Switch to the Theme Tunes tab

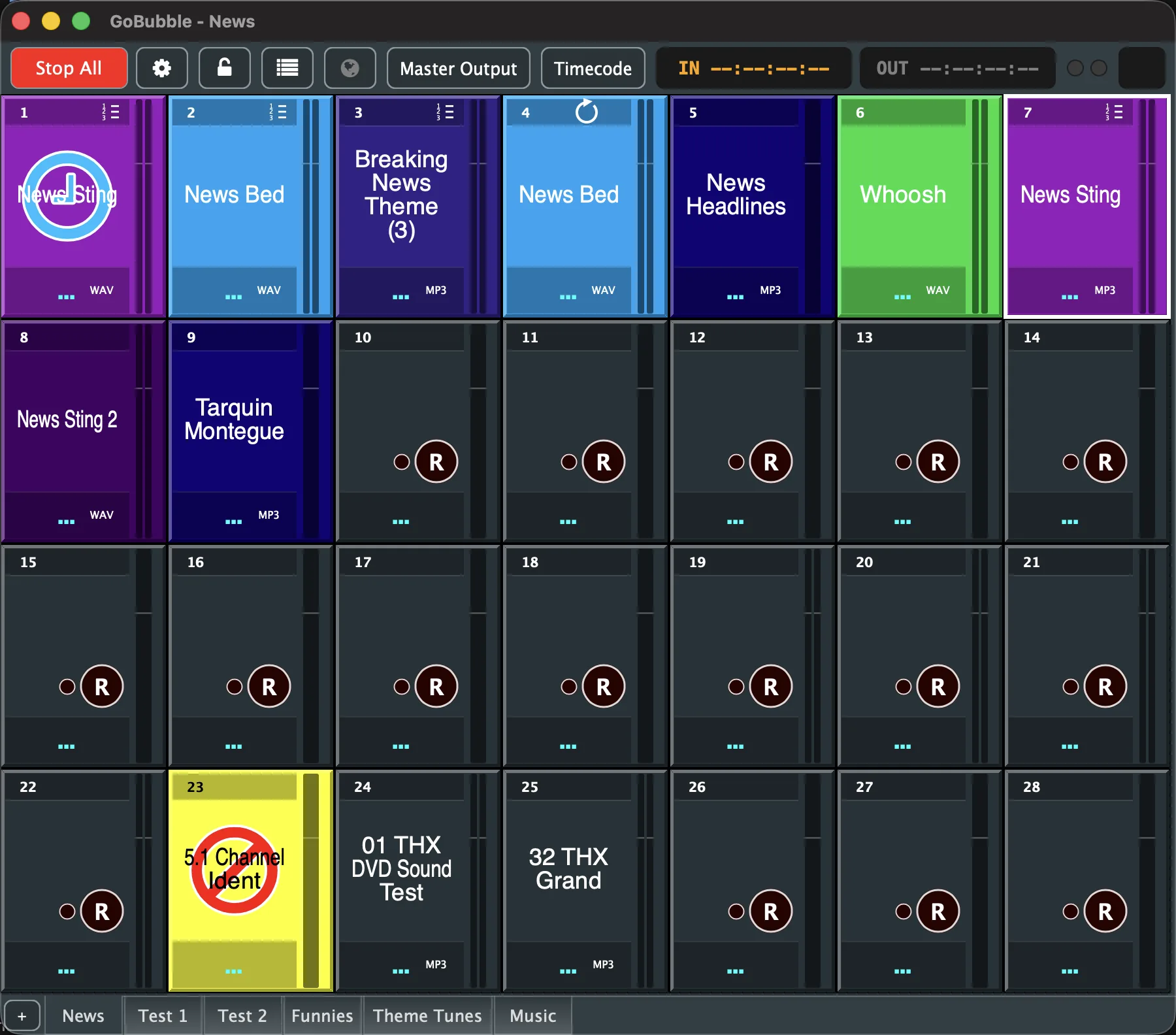pyautogui.click(x=427, y=1015)
